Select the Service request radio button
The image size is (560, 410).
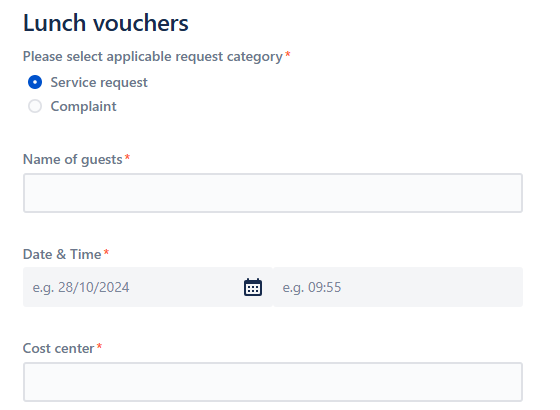(35, 82)
